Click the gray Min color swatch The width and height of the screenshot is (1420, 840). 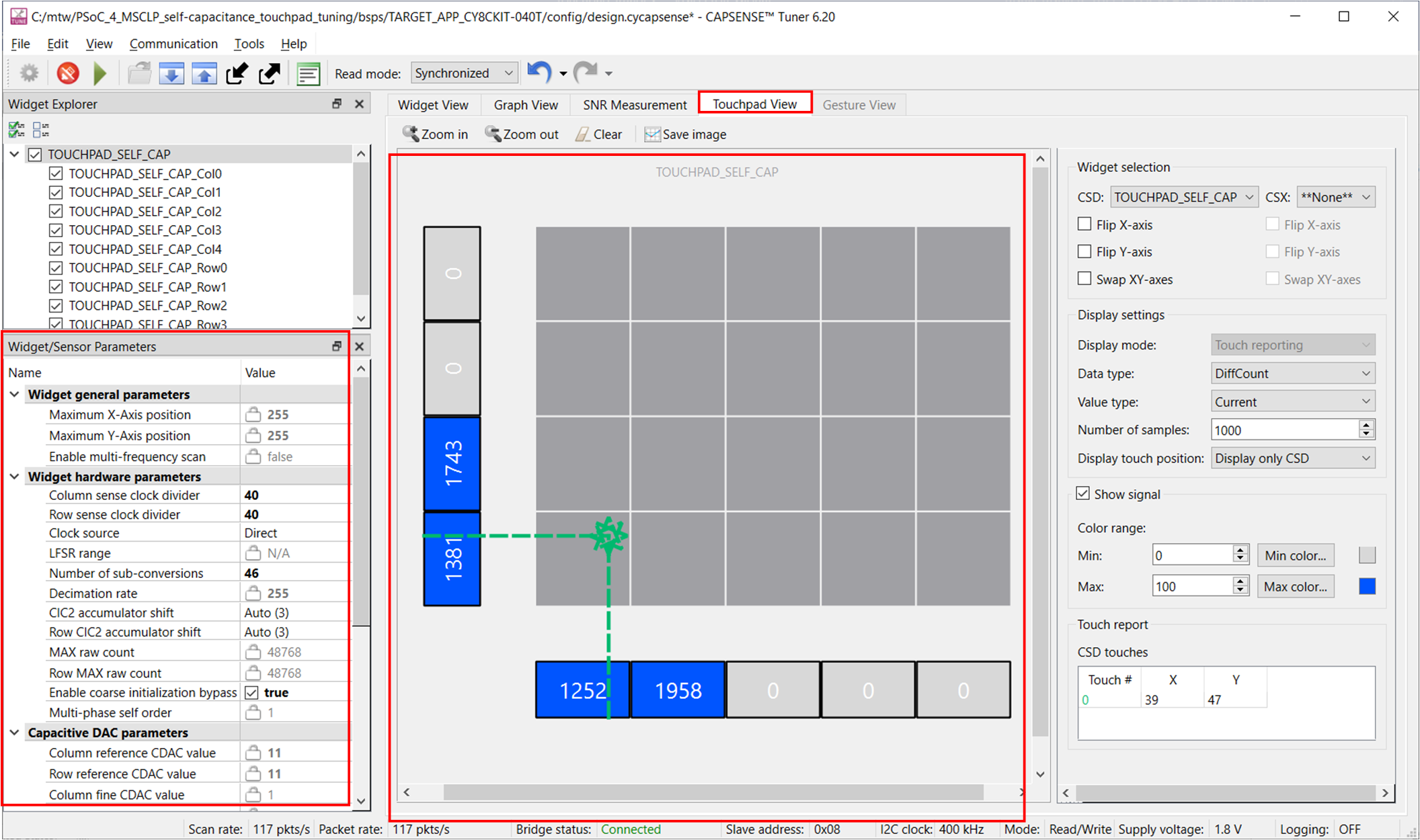tap(1367, 555)
